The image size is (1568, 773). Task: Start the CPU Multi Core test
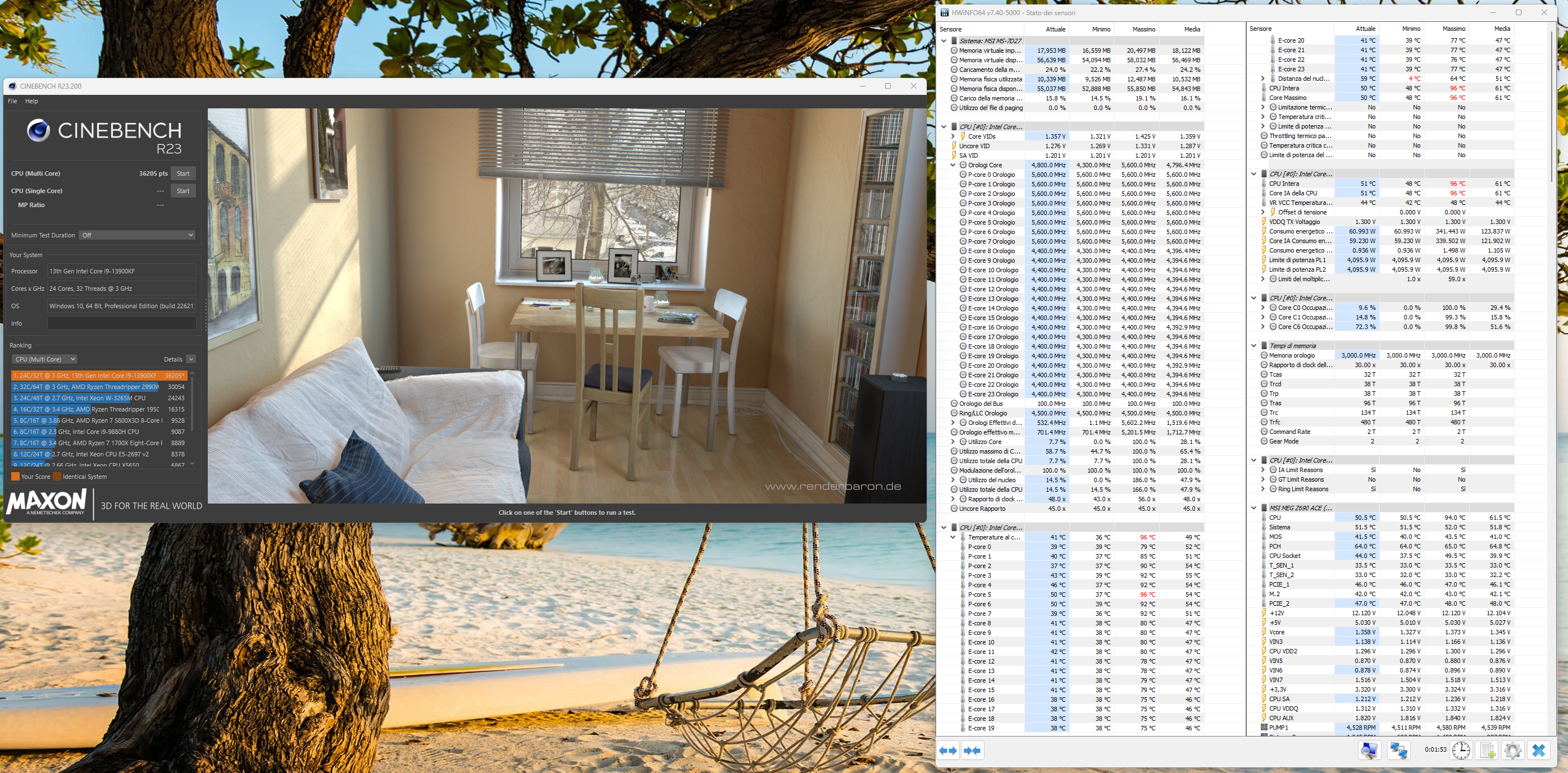tap(183, 173)
